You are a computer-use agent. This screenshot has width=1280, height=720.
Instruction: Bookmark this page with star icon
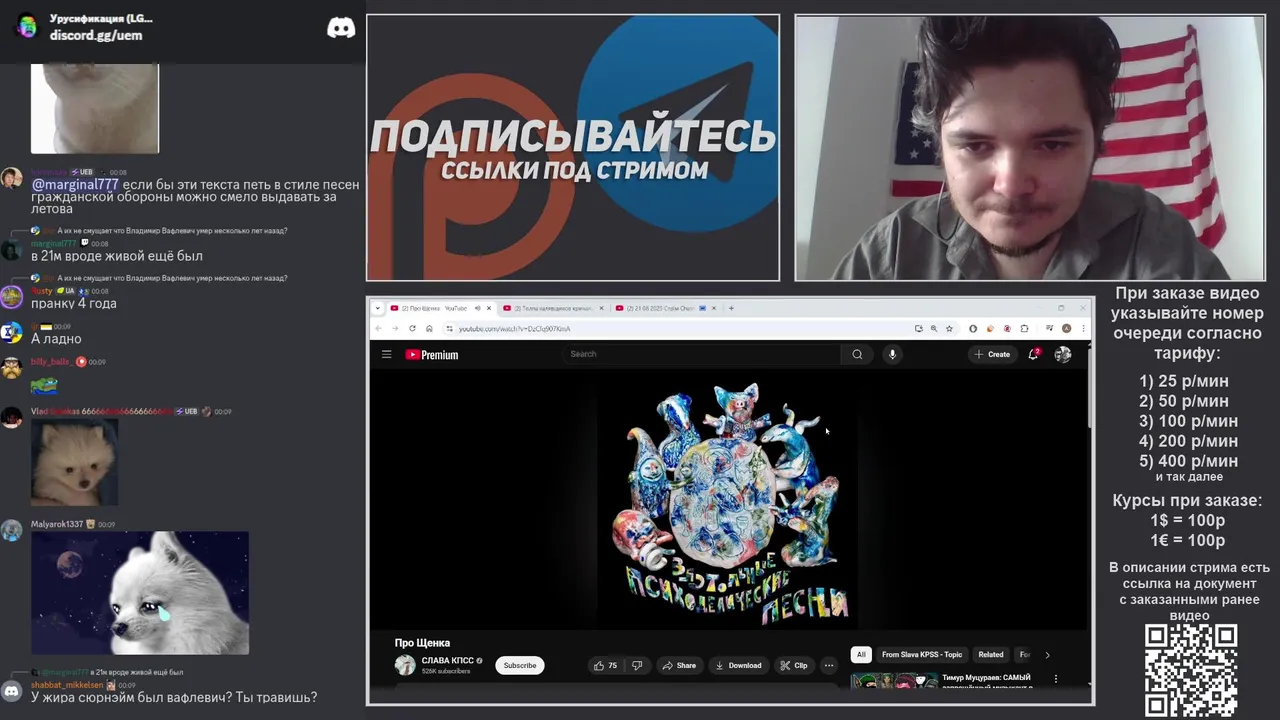949,328
